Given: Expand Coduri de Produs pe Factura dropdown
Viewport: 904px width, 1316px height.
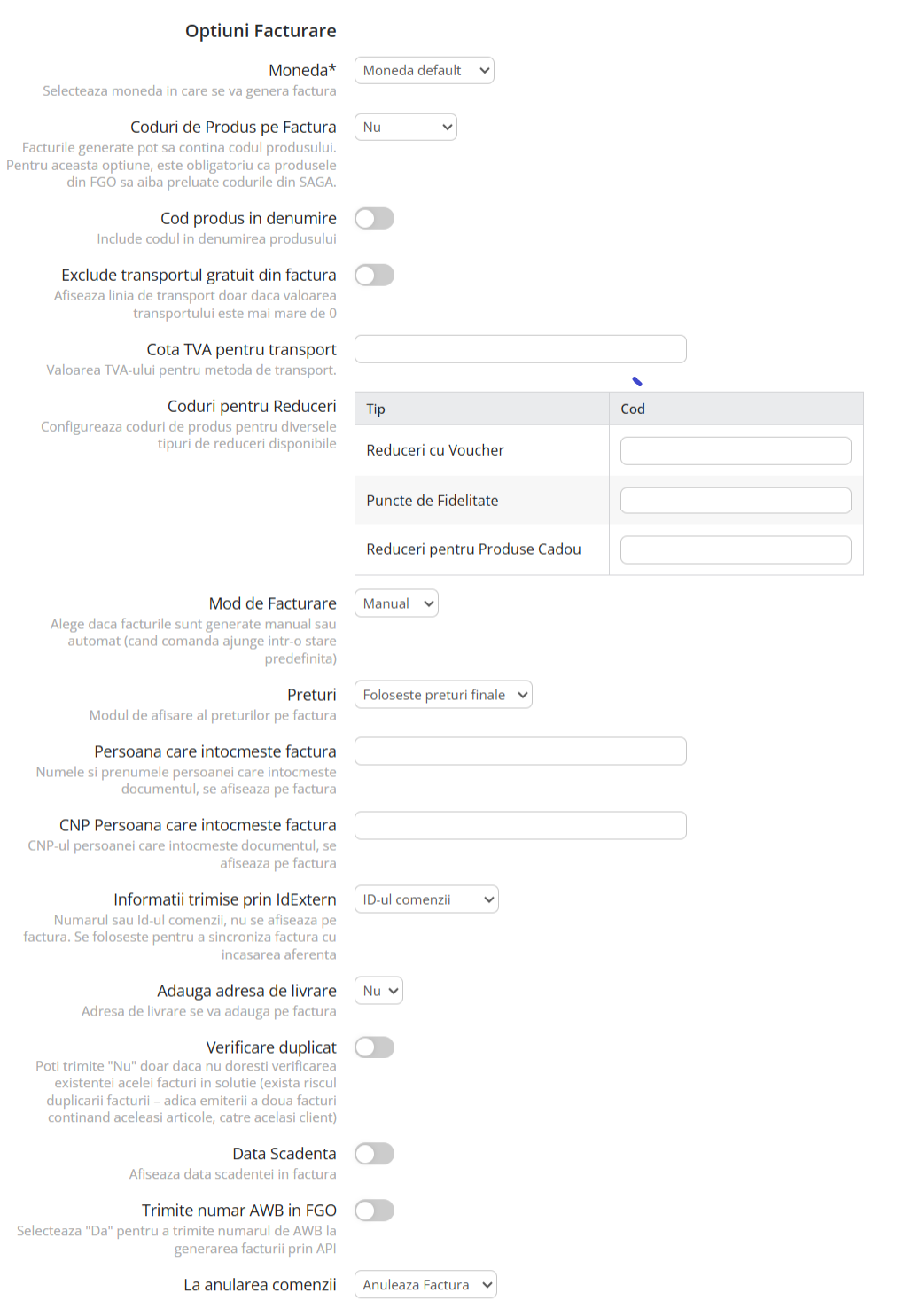Looking at the screenshot, I should (405, 128).
